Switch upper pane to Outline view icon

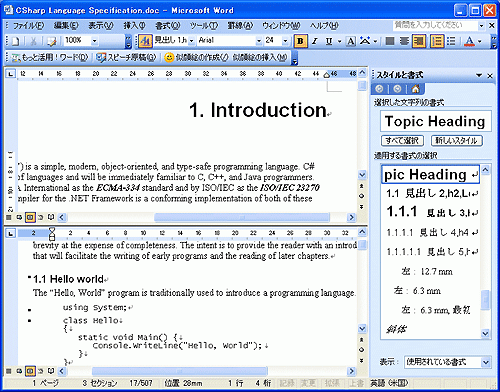click(41, 218)
